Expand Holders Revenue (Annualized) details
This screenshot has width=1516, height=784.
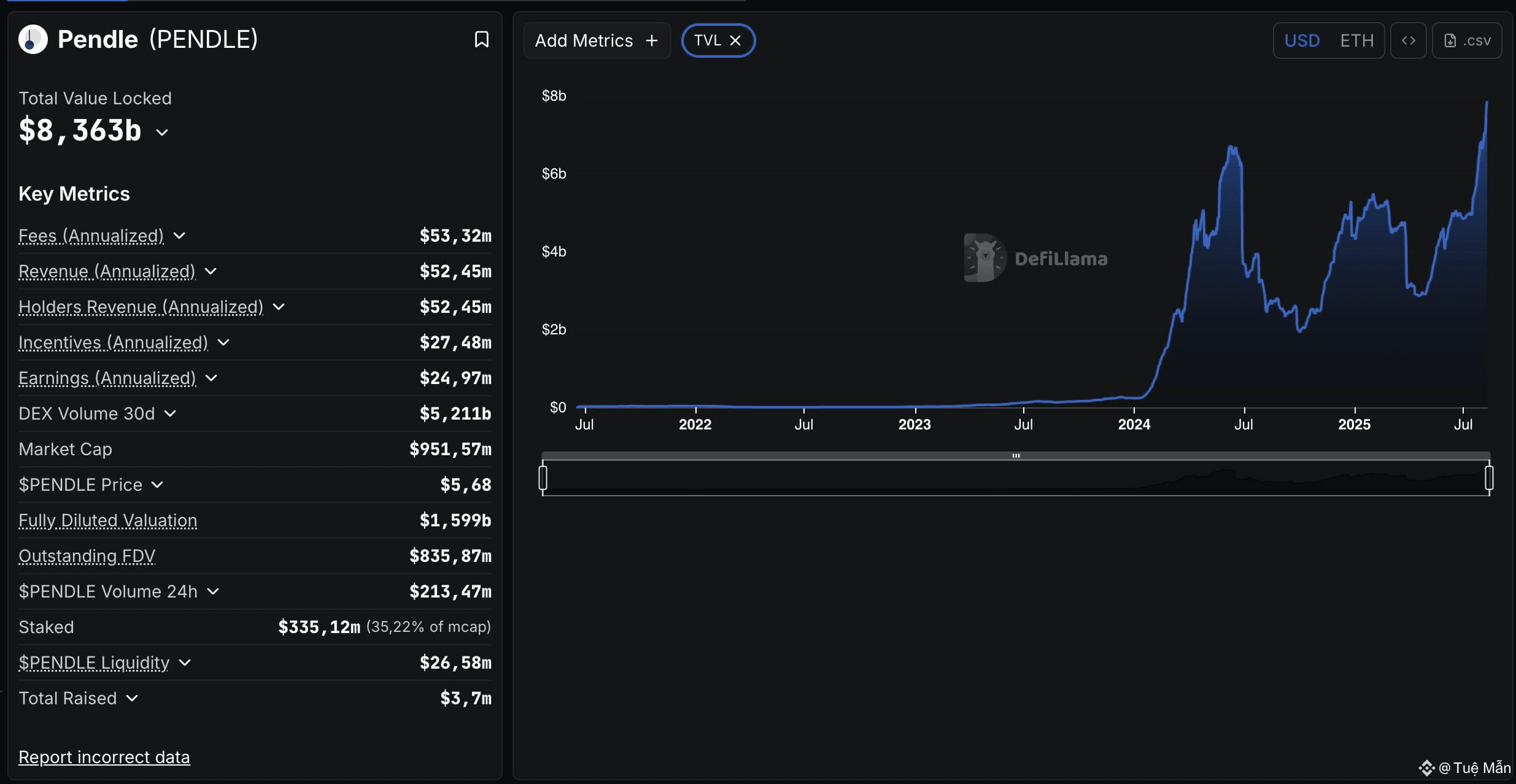(279, 307)
